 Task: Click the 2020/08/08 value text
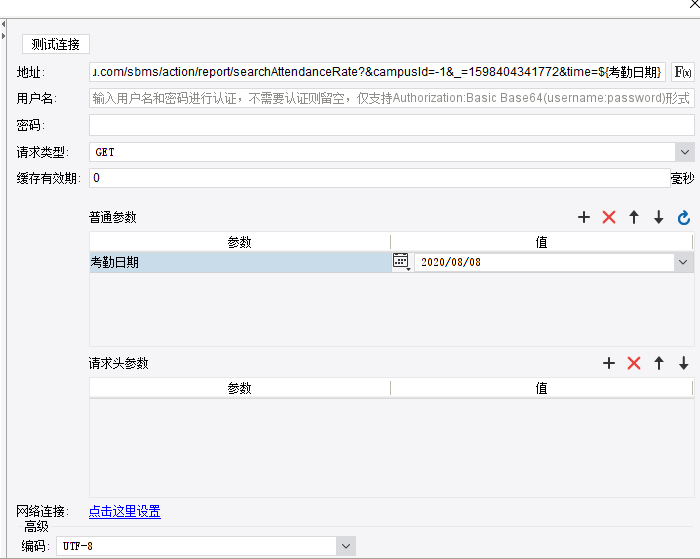point(451,262)
